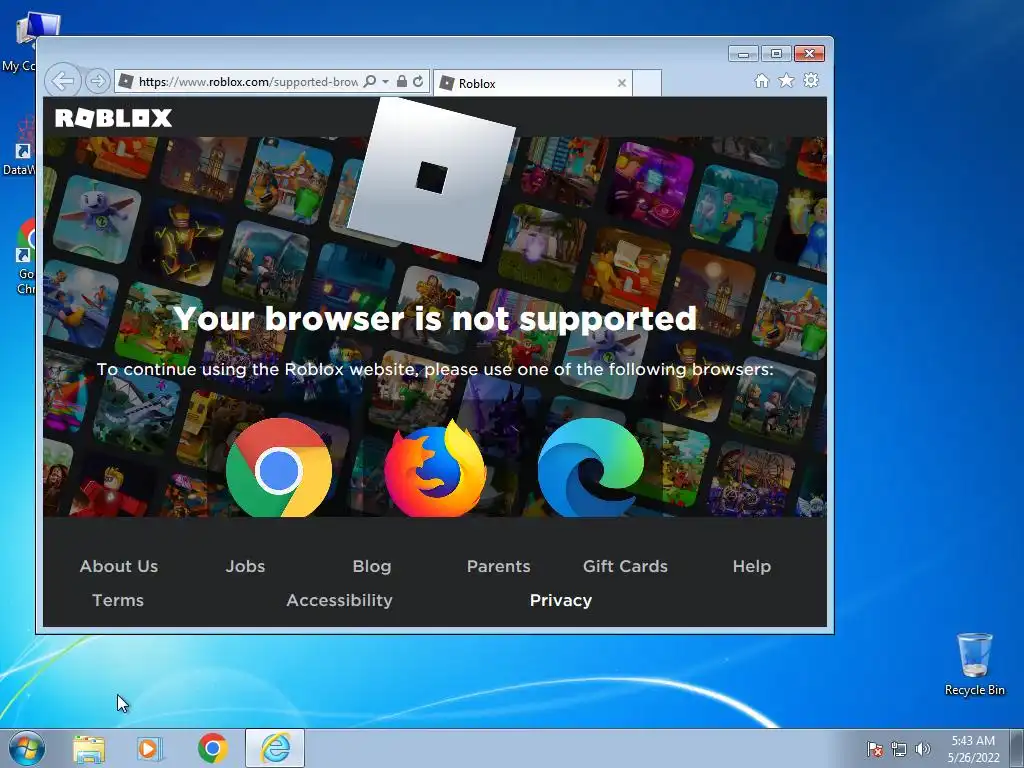Image resolution: width=1024 pixels, height=768 pixels.
Task: Click the Home icon in Internet Explorer
Action: click(x=761, y=81)
